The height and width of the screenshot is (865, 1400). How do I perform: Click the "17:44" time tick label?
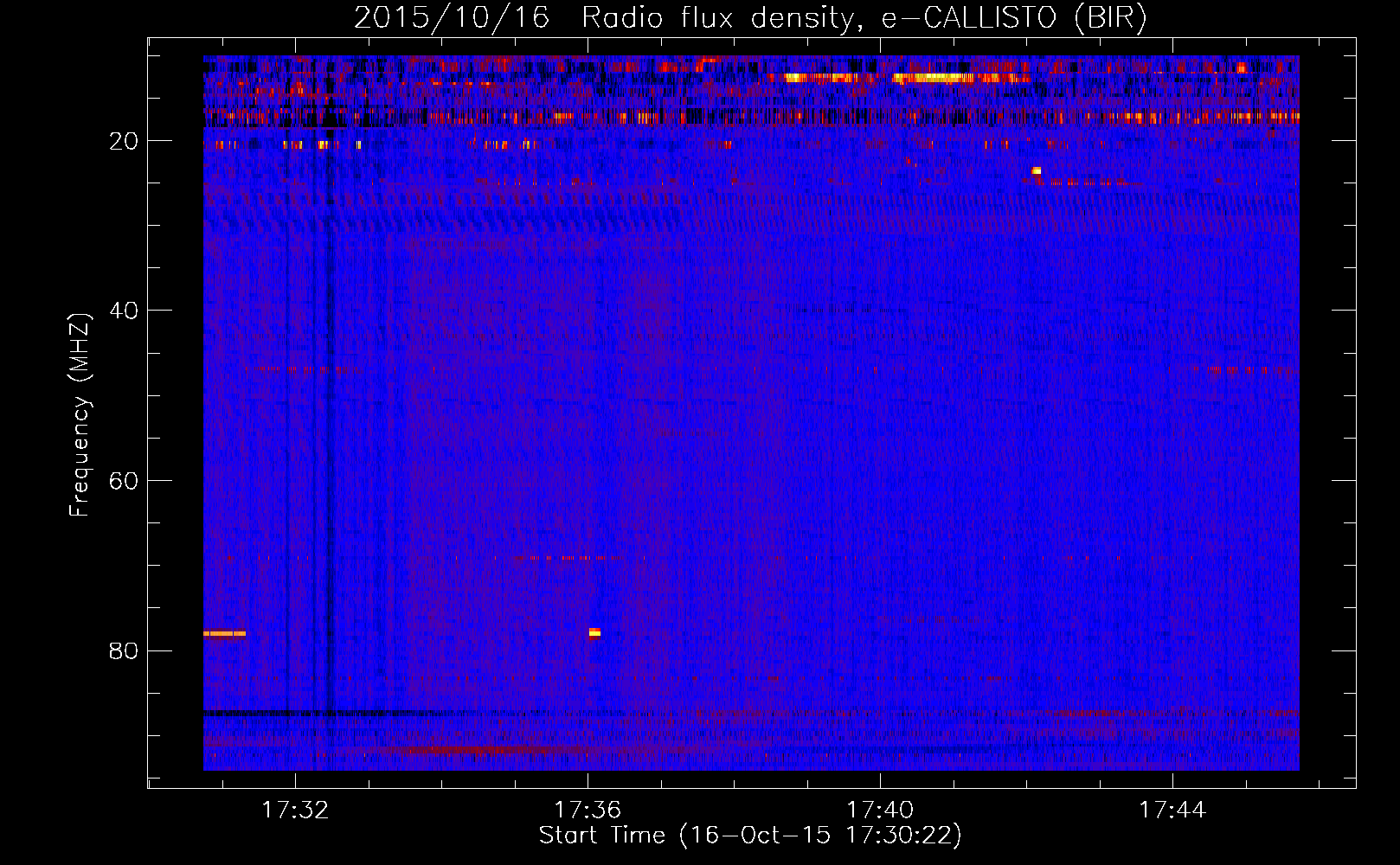click(x=1172, y=810)
